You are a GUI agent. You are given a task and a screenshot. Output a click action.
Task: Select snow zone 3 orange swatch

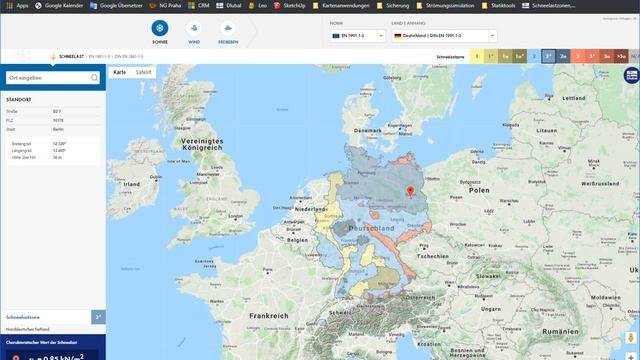[578, 56]
